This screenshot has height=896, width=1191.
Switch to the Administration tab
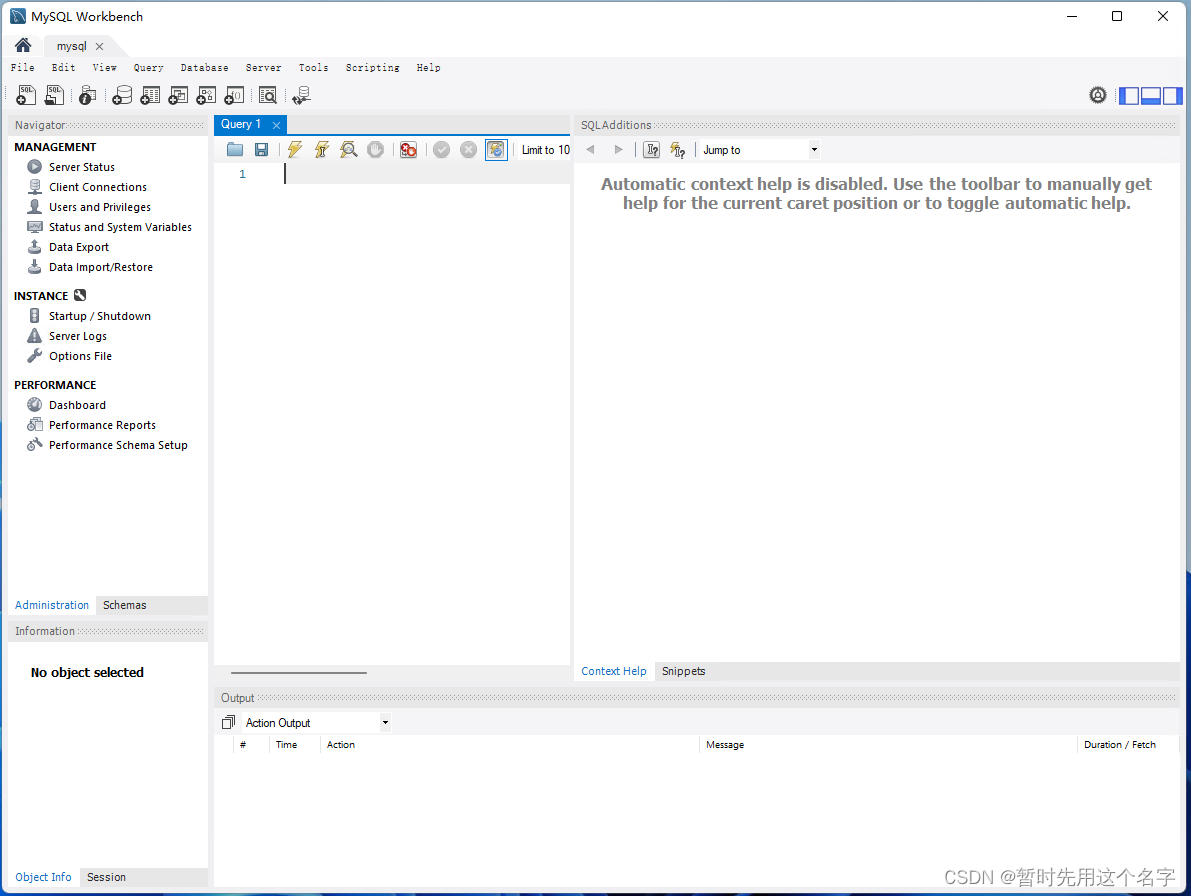(x=52, y=605)
